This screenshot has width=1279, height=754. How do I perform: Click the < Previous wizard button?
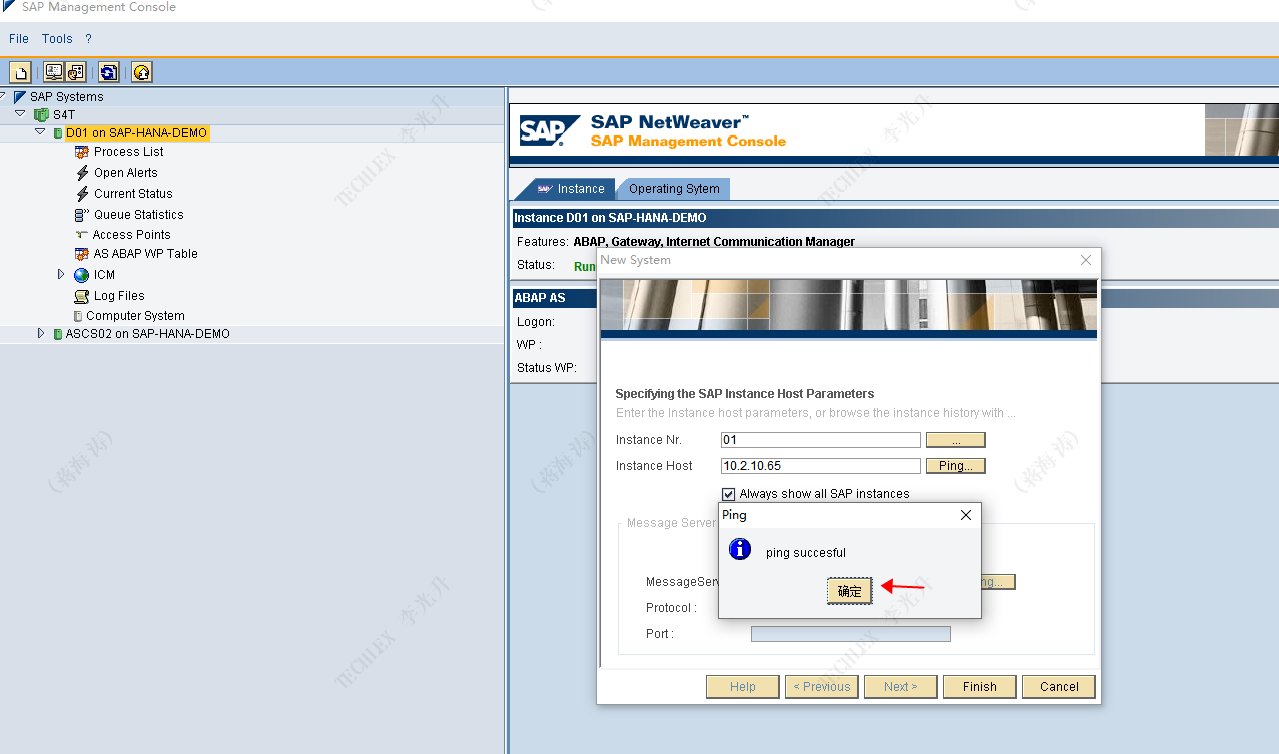click(x=821, y=687)
